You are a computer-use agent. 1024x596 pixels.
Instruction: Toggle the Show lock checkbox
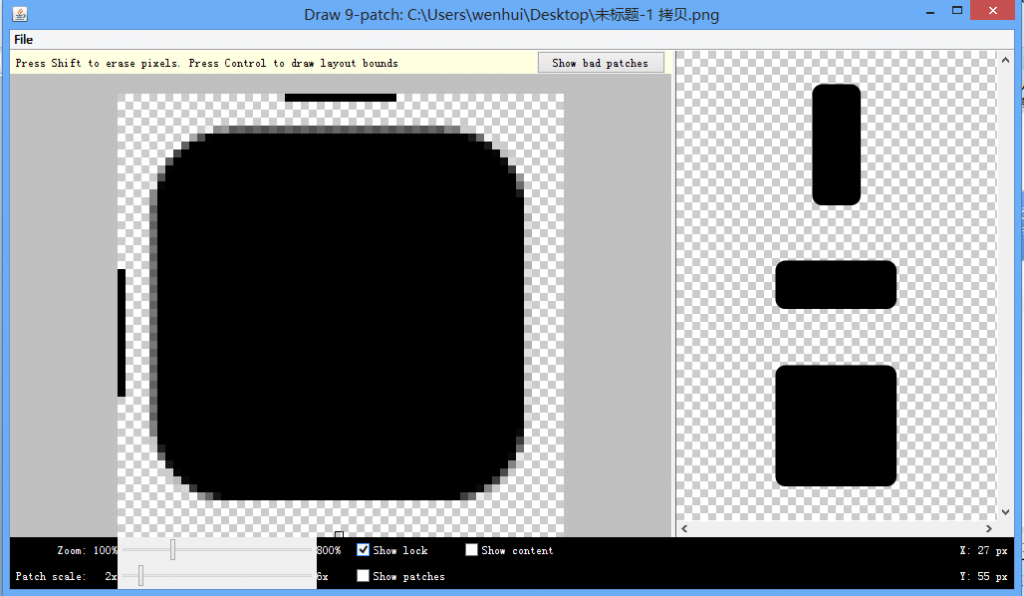363,550
